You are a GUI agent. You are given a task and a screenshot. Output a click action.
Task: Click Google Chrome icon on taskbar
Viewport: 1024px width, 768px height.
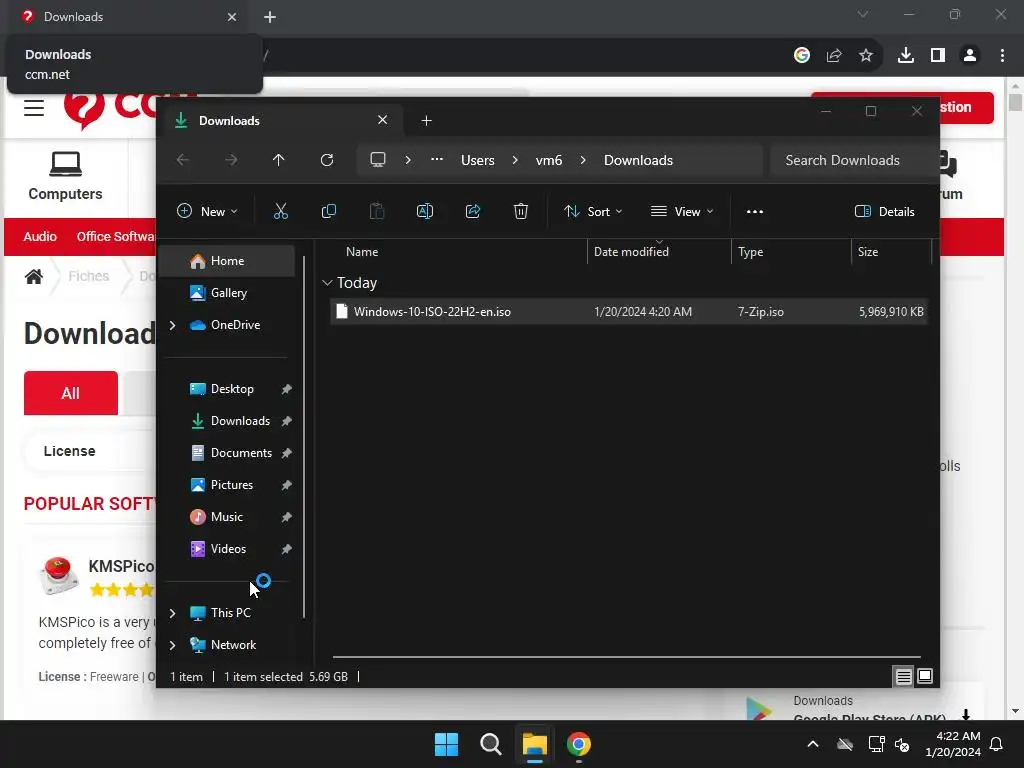click(x=579, y=744)
